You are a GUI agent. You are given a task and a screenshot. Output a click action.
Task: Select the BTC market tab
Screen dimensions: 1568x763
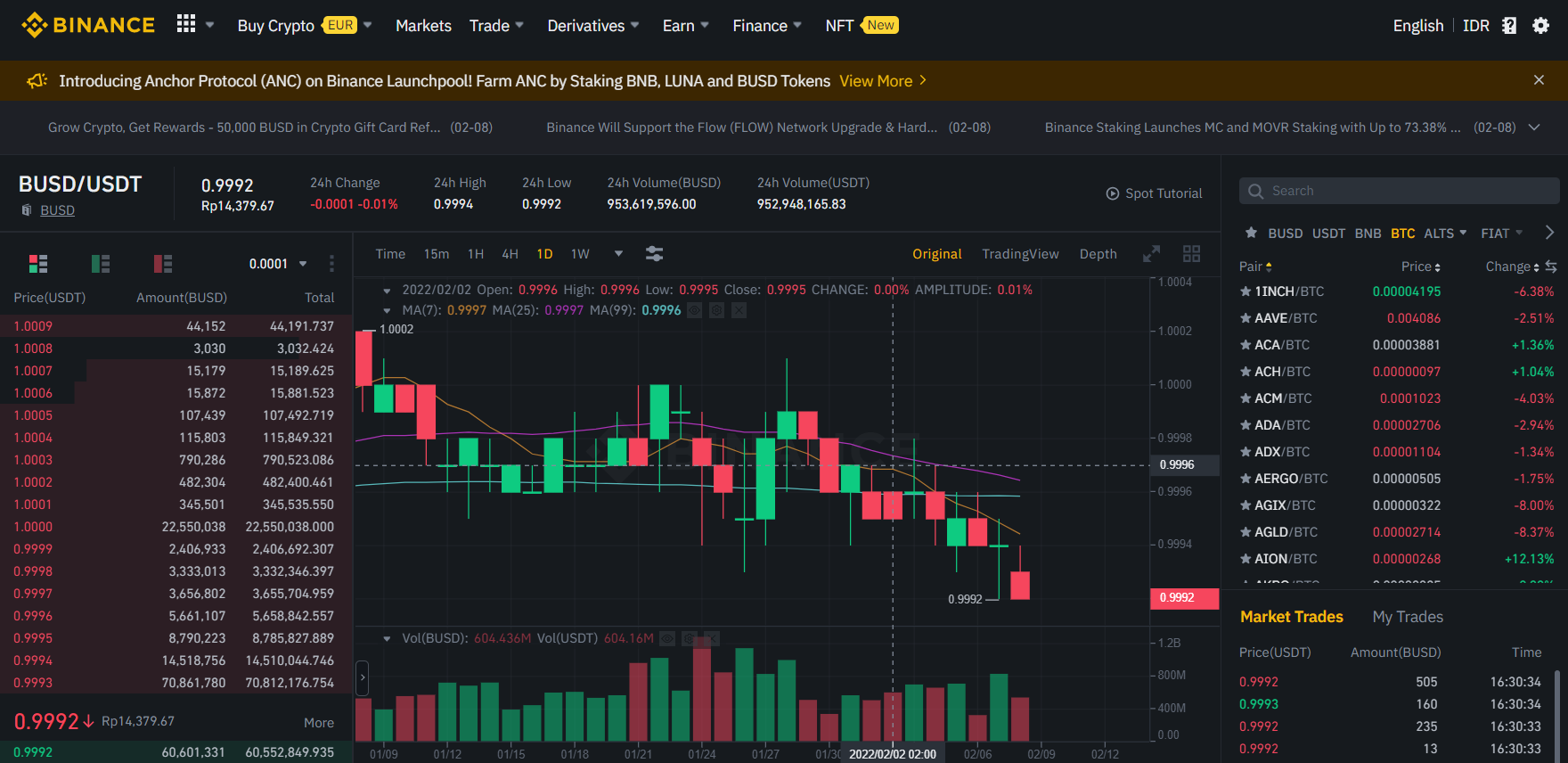(x=1403, y=234)
